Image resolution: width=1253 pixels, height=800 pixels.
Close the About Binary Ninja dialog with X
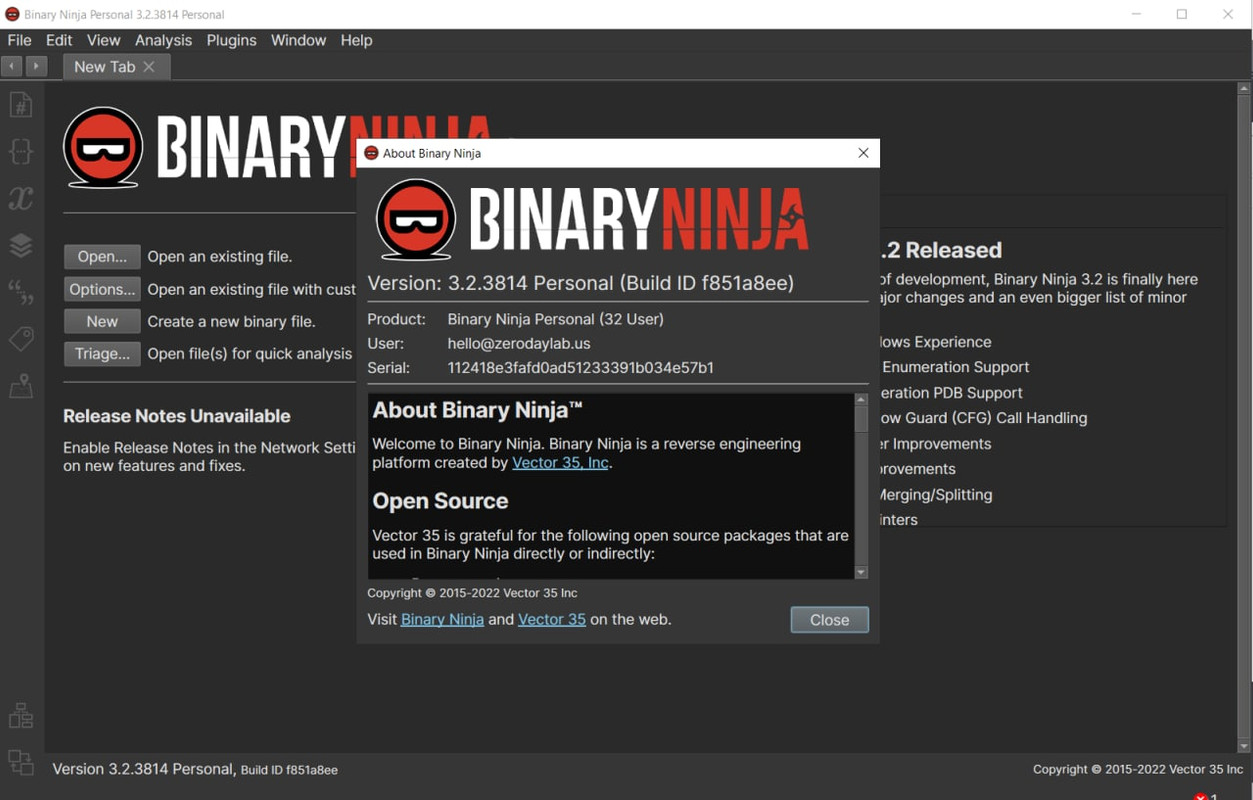(863, 153)
